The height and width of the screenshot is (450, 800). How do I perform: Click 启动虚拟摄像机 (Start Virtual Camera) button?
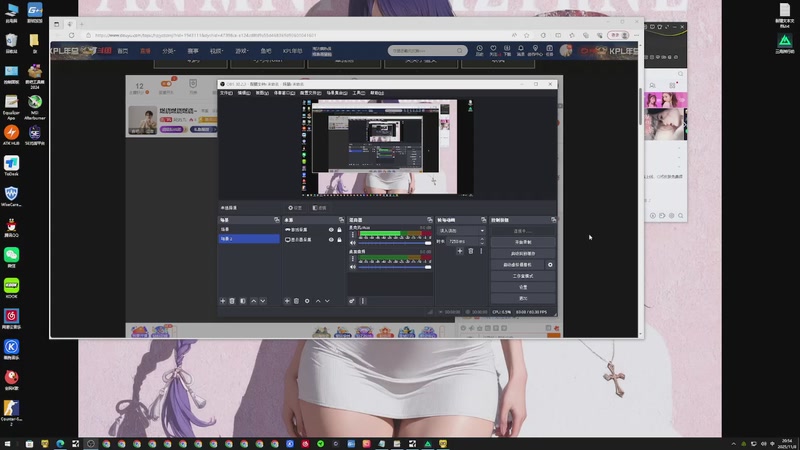[517, 265]
